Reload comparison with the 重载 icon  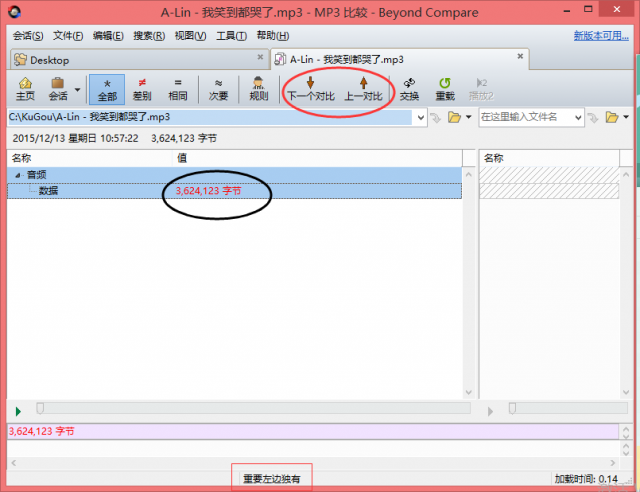(x=445, y=89)
